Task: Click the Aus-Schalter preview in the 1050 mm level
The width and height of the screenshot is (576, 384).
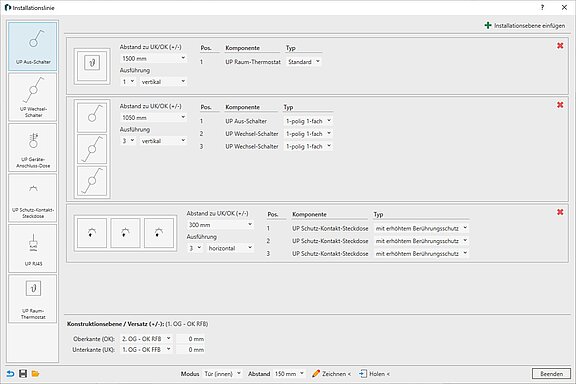Action: tap(92, 117)
